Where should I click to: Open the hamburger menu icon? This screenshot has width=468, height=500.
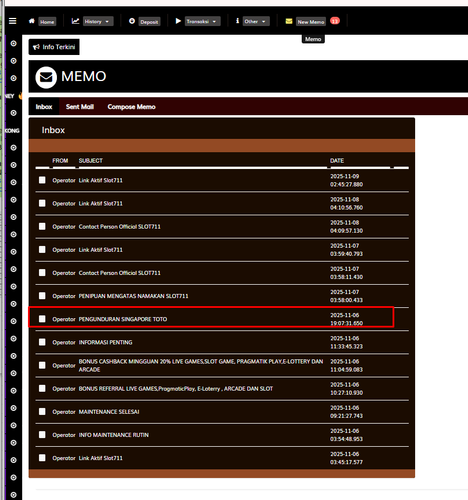(x=13, y=21)
